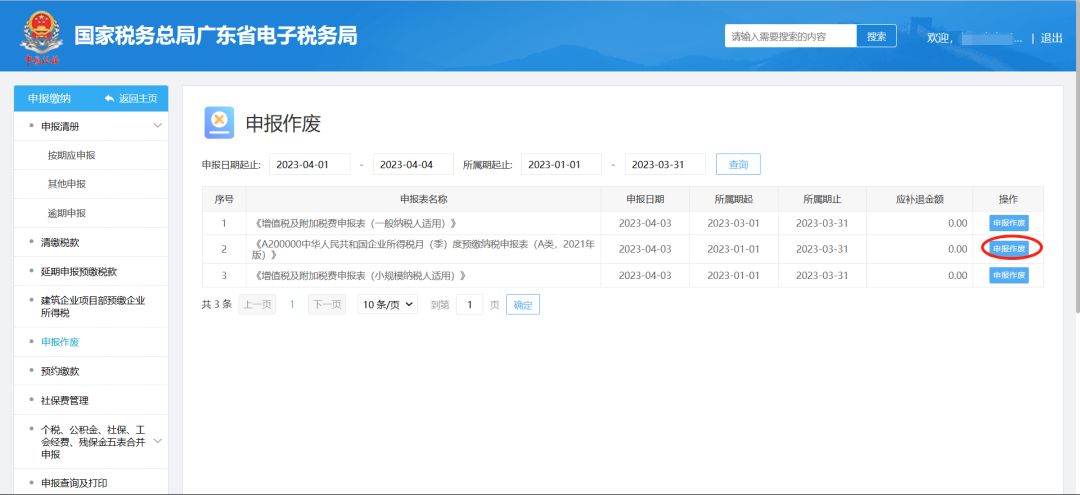Click 所属期 end date 2023-03-31 field
Screen dimensions: 1080x495
point(665,165)
